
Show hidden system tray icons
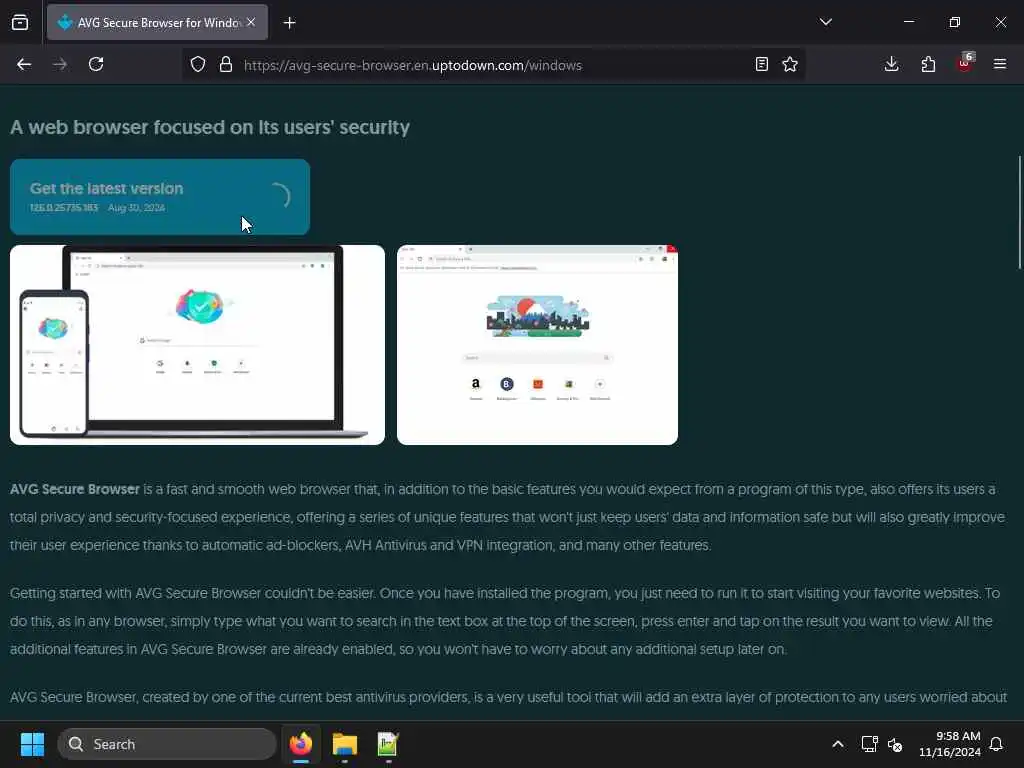pyautogui.click(x=838, y=744)
